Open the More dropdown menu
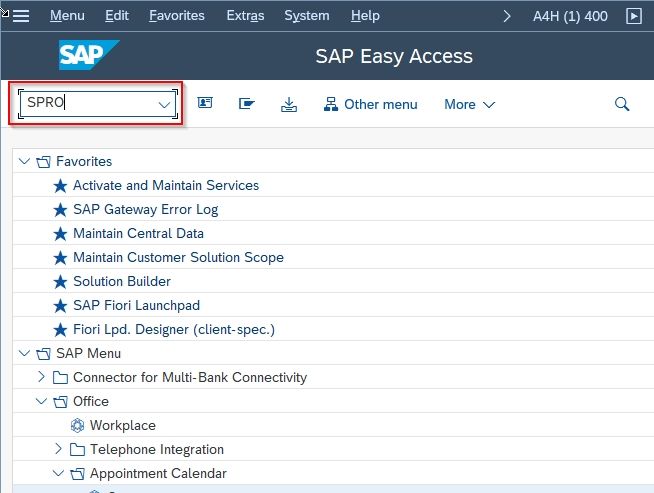The width and height of the screenshot is (654, 493). (x=470, y=104)
